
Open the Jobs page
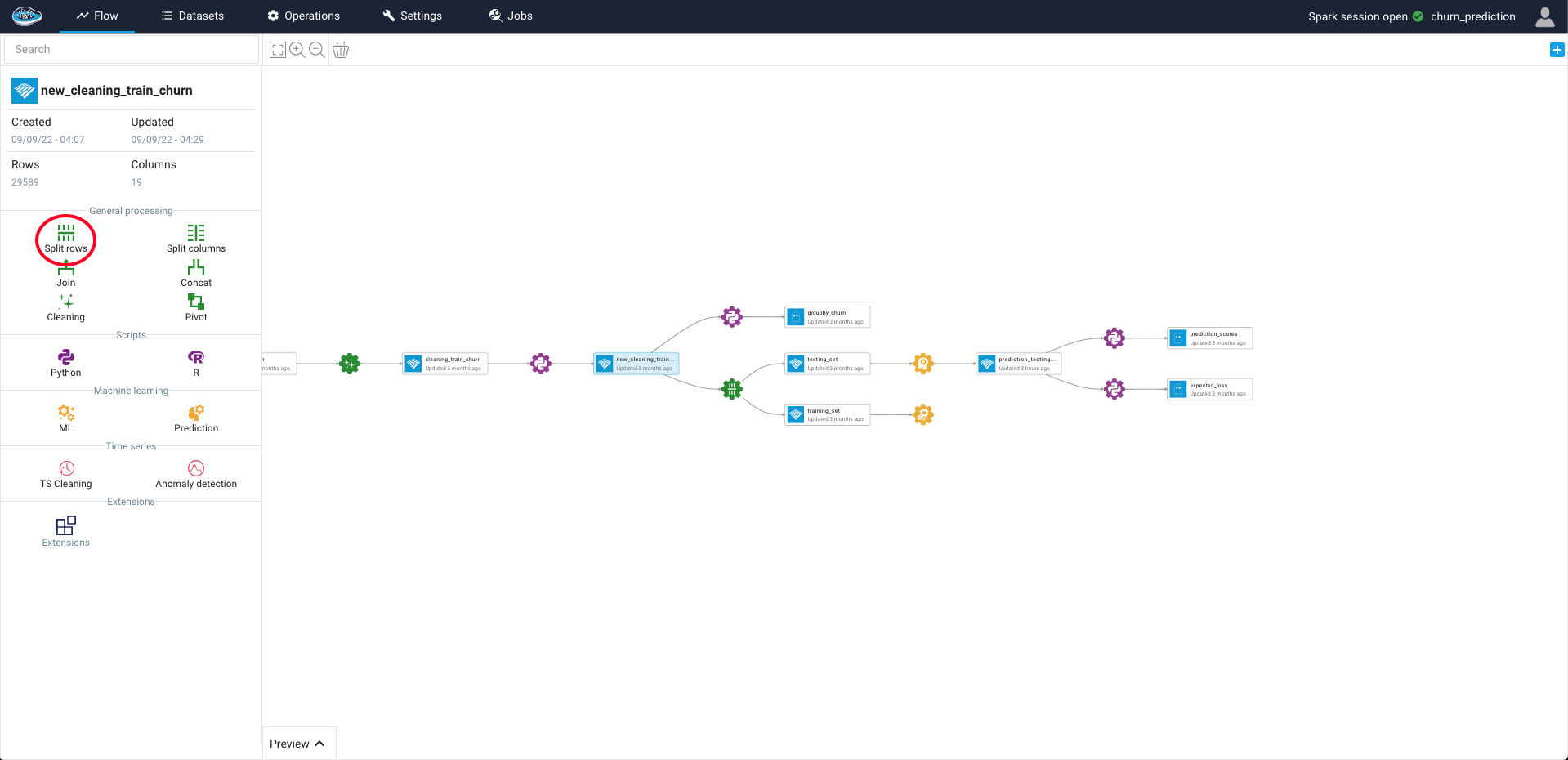510,16
